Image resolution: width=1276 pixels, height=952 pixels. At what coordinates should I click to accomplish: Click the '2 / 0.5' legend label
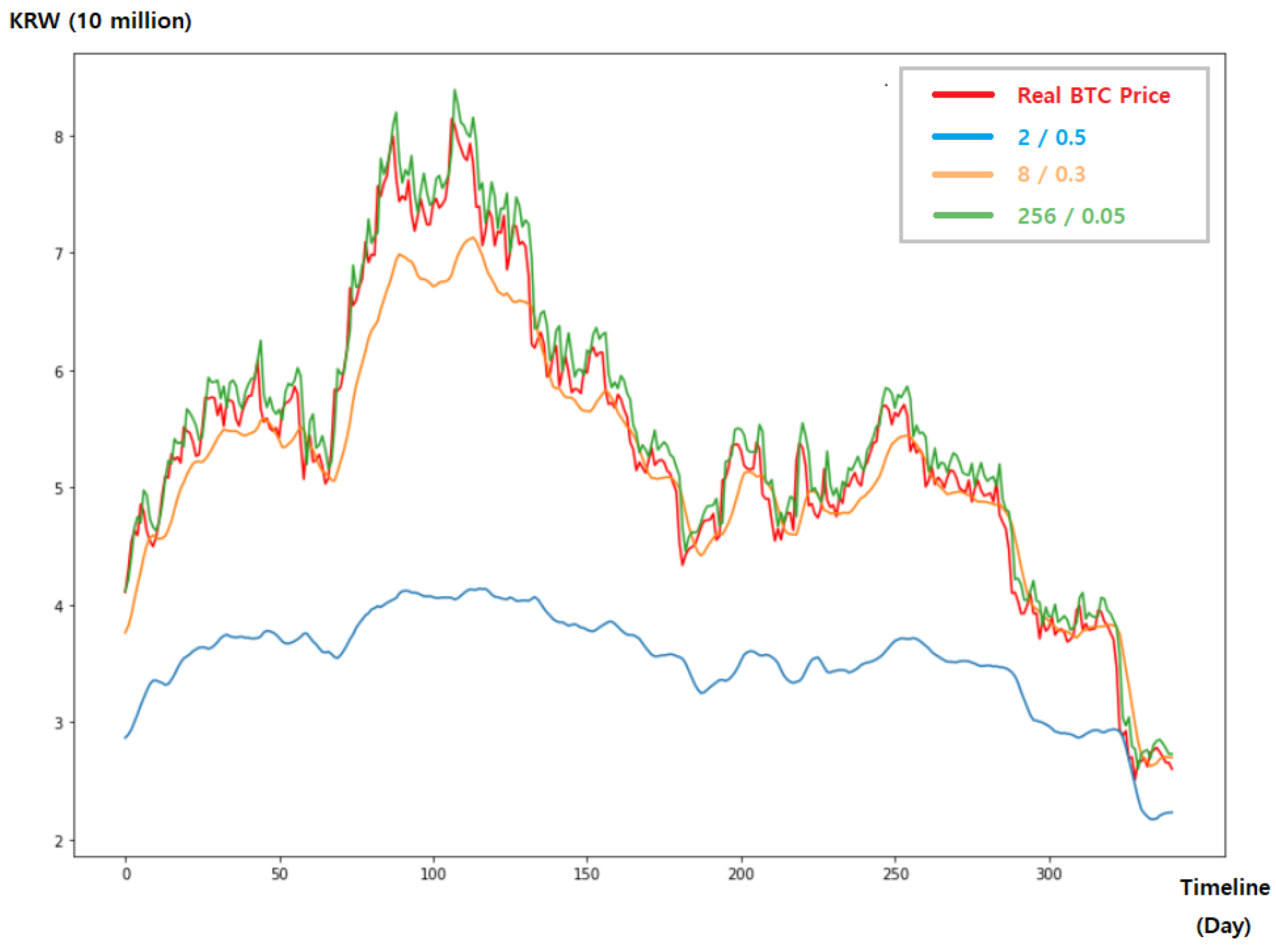point(1052,137)
